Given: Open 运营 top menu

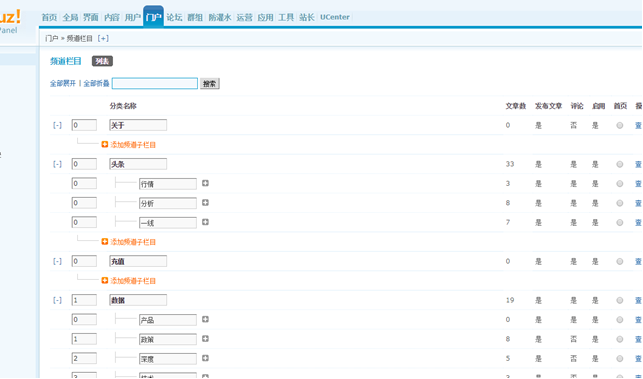Looking at the screenshot, I should point(244,17).
